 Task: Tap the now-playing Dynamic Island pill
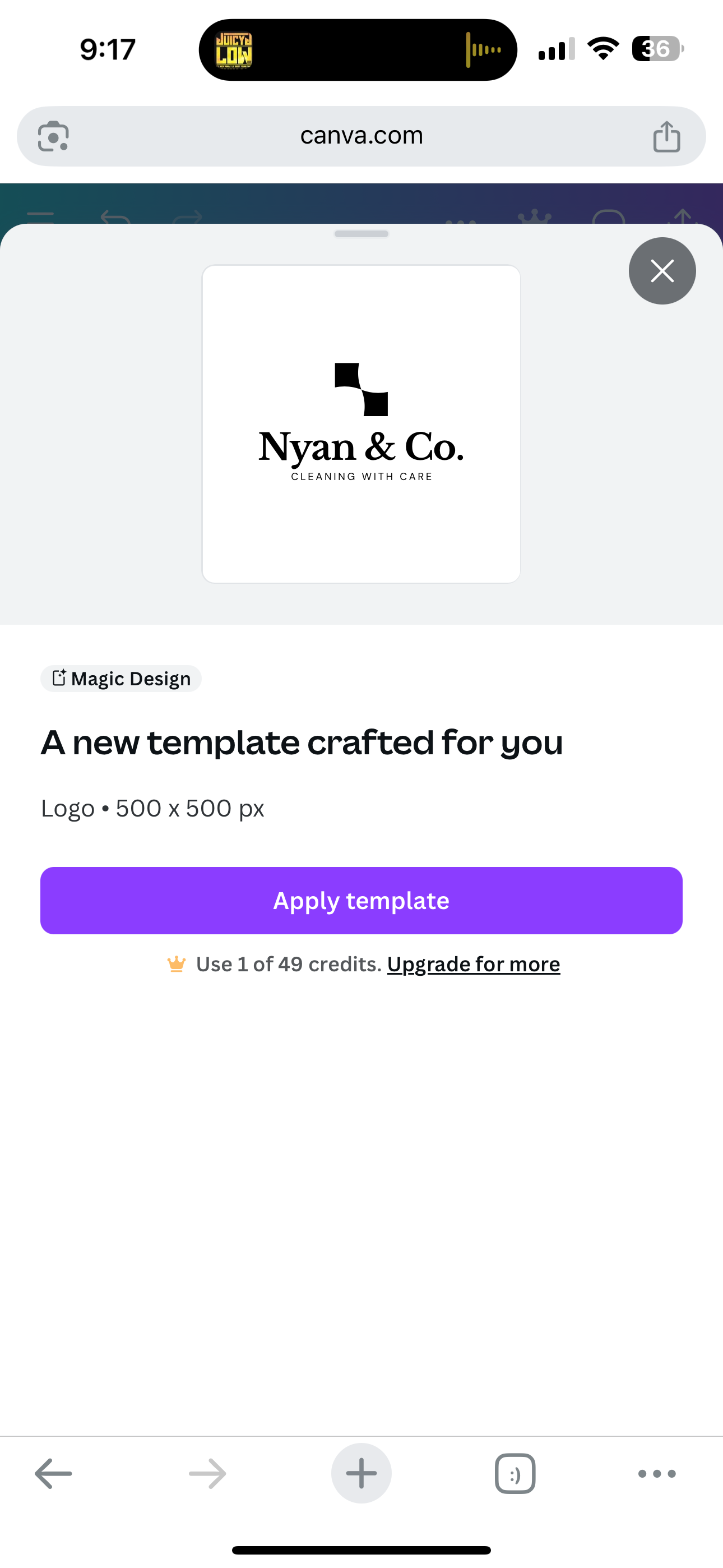(x=358, y=50)
